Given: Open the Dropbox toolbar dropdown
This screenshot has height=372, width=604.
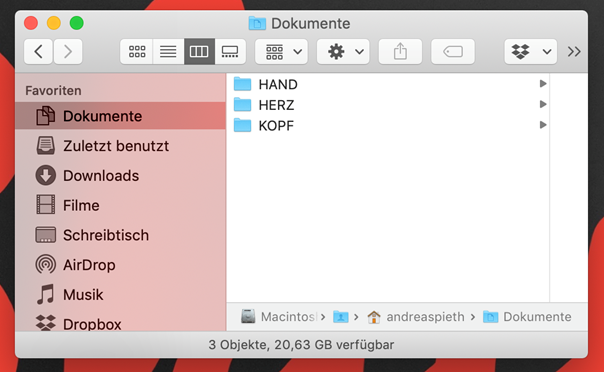Looking at the screenshot, I should click(530, 51).
